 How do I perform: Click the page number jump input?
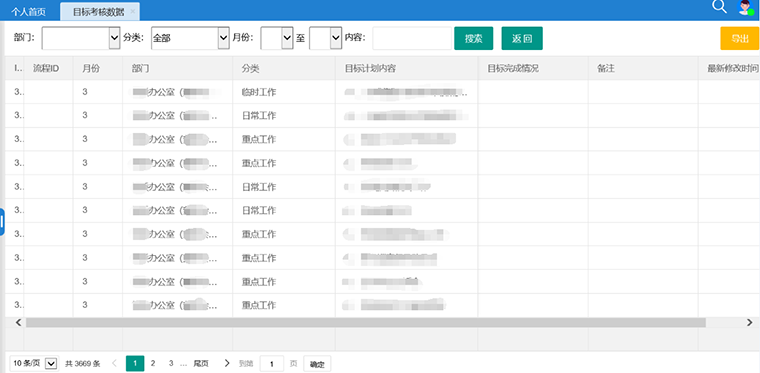click(x=272, y=364)
